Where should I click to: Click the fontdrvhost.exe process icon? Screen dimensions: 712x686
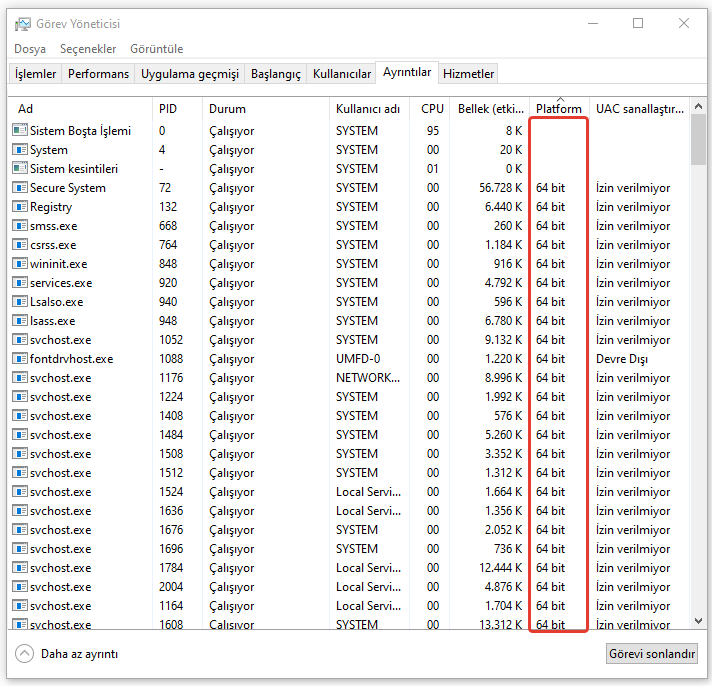coord(19,359)
